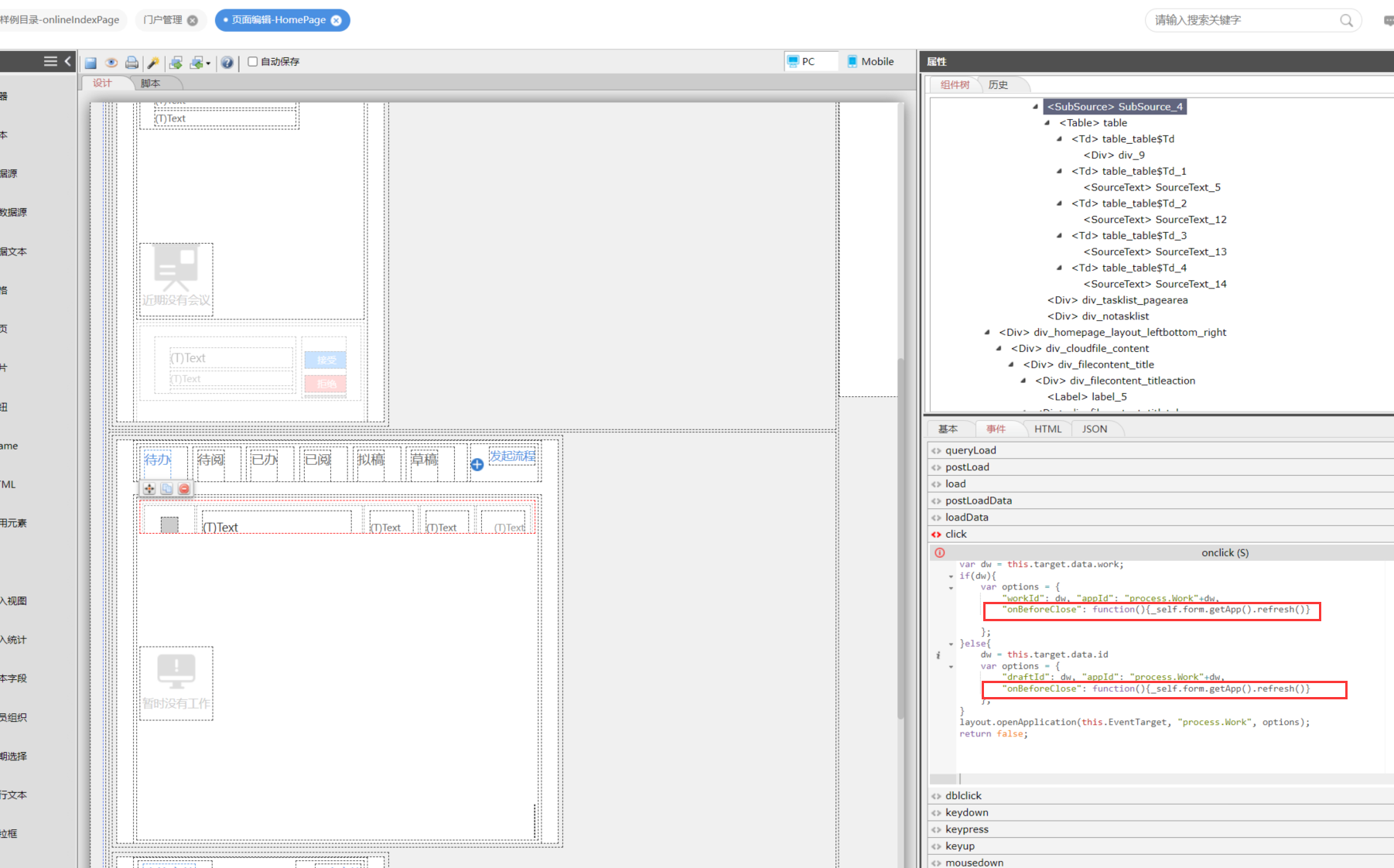The image size is (1394, 868).
Task: Click the pink 拒绝 button in canvas
Action: click(x=326, y=384)
